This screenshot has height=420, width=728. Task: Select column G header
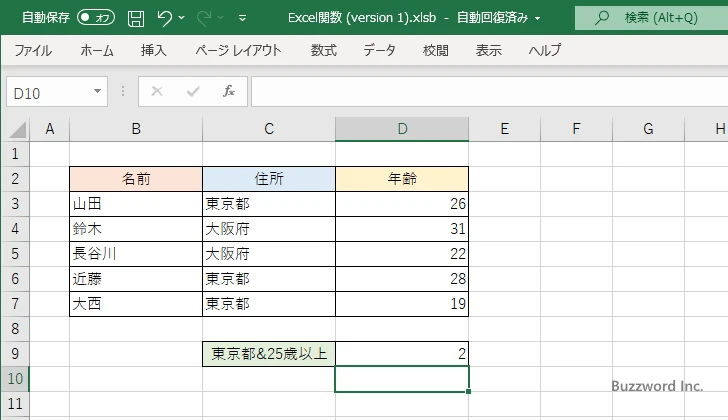648,129
